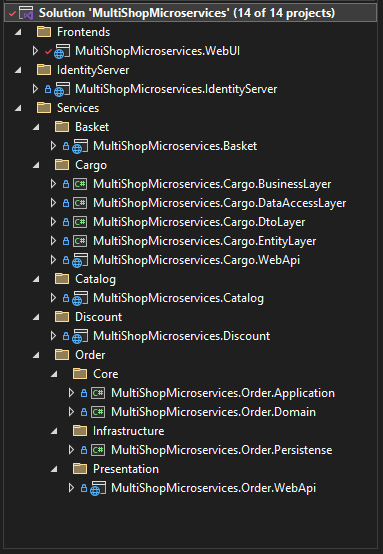Collapse the Order folder node

pos(36,355)
